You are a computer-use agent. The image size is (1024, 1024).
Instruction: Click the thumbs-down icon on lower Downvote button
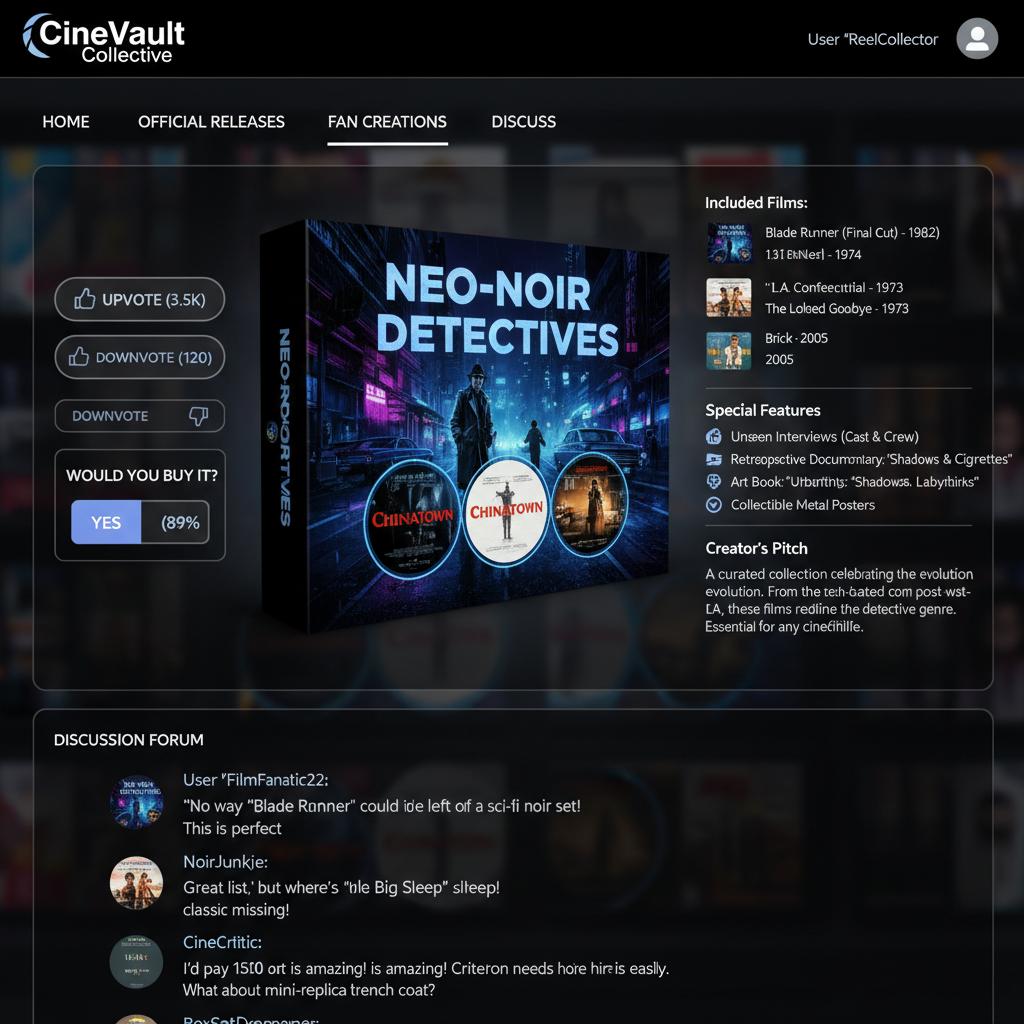tap(198, 416)
